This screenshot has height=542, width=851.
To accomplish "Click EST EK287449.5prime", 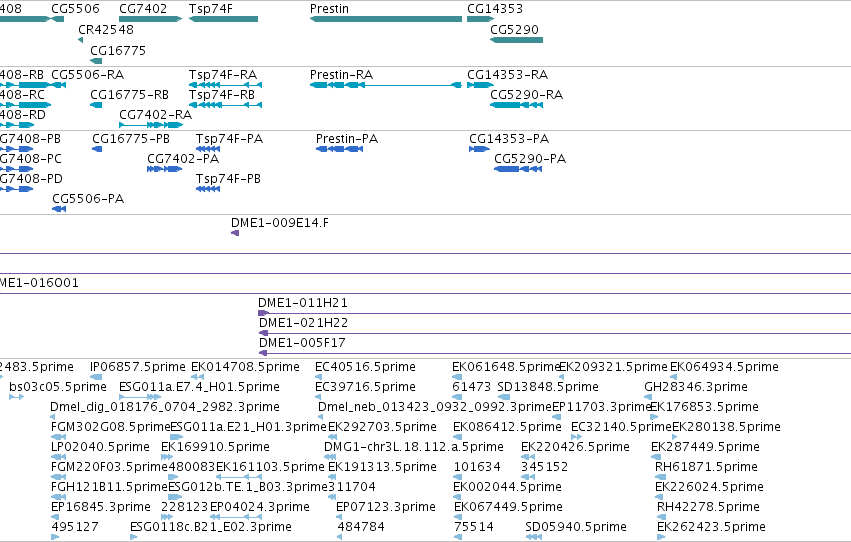I will pyautogui.click(x=705, y=447).
